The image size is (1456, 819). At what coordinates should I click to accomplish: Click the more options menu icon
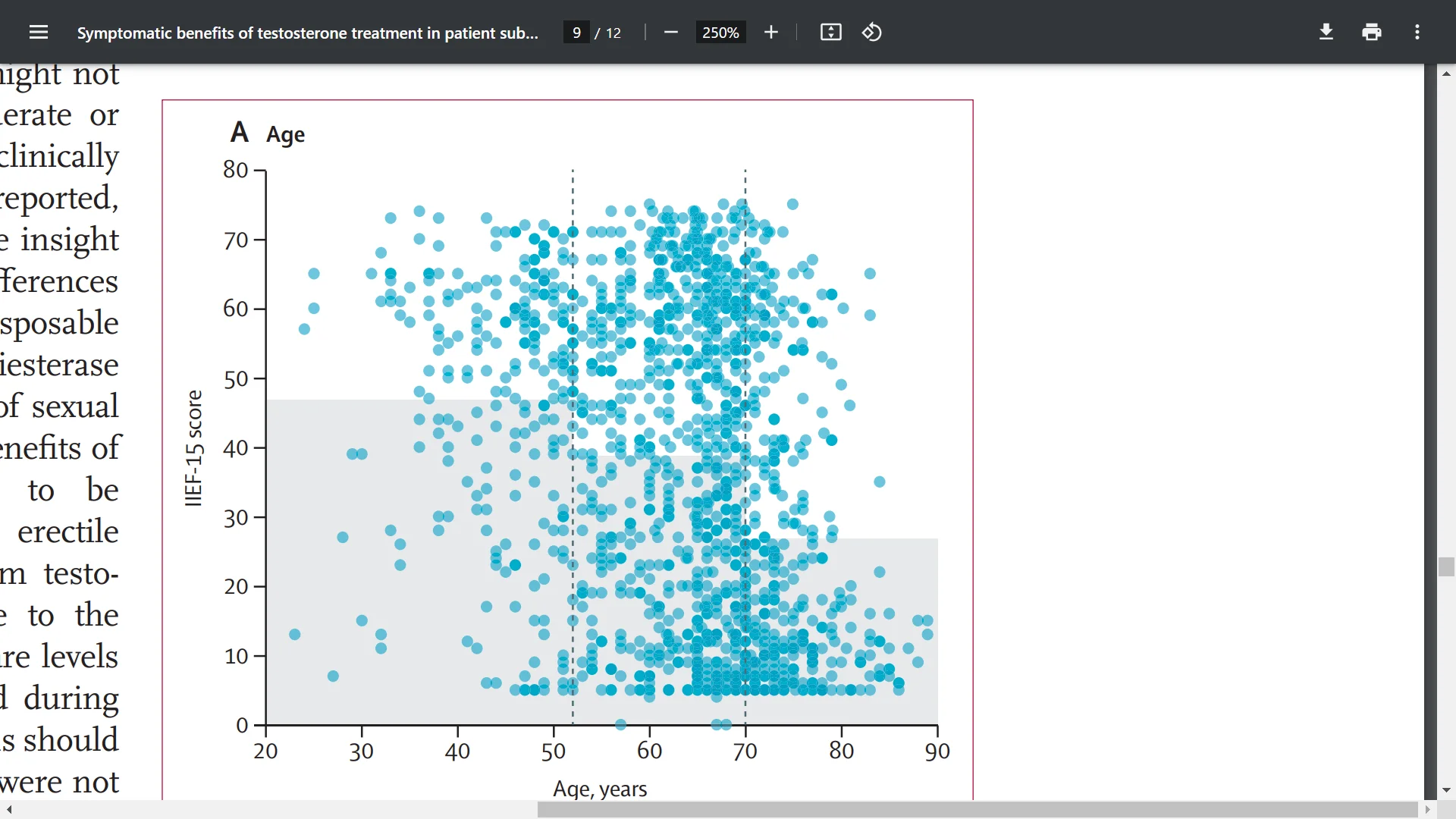click(1417, 32)
